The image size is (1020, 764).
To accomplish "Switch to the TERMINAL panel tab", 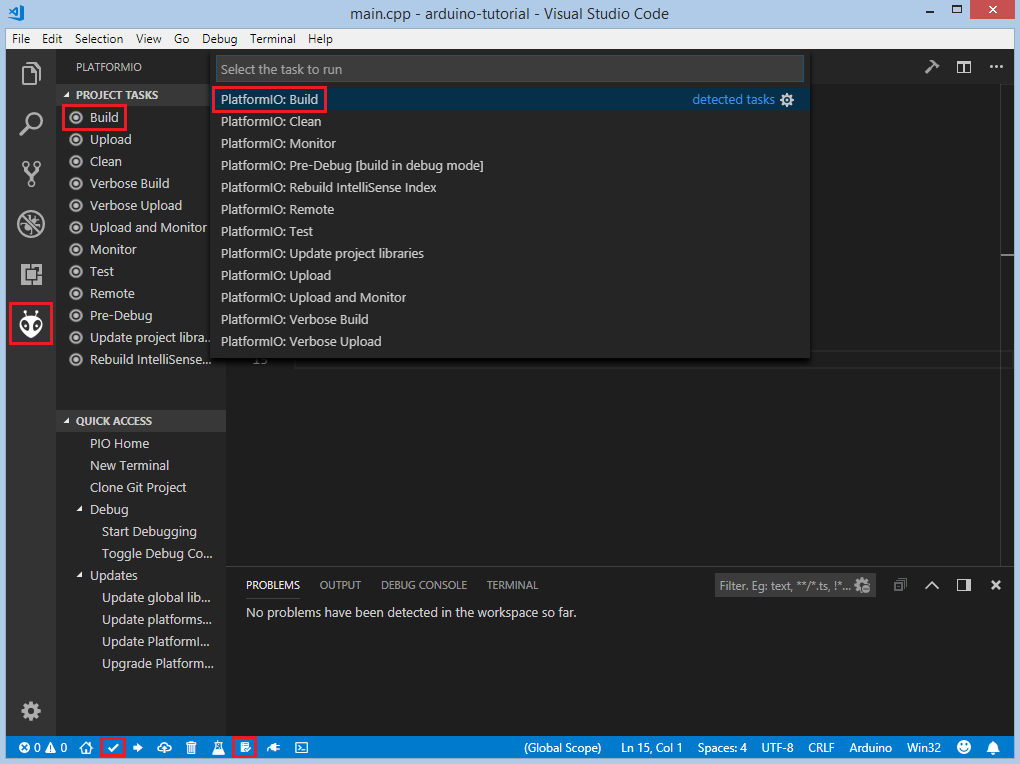I will (512, 585).
